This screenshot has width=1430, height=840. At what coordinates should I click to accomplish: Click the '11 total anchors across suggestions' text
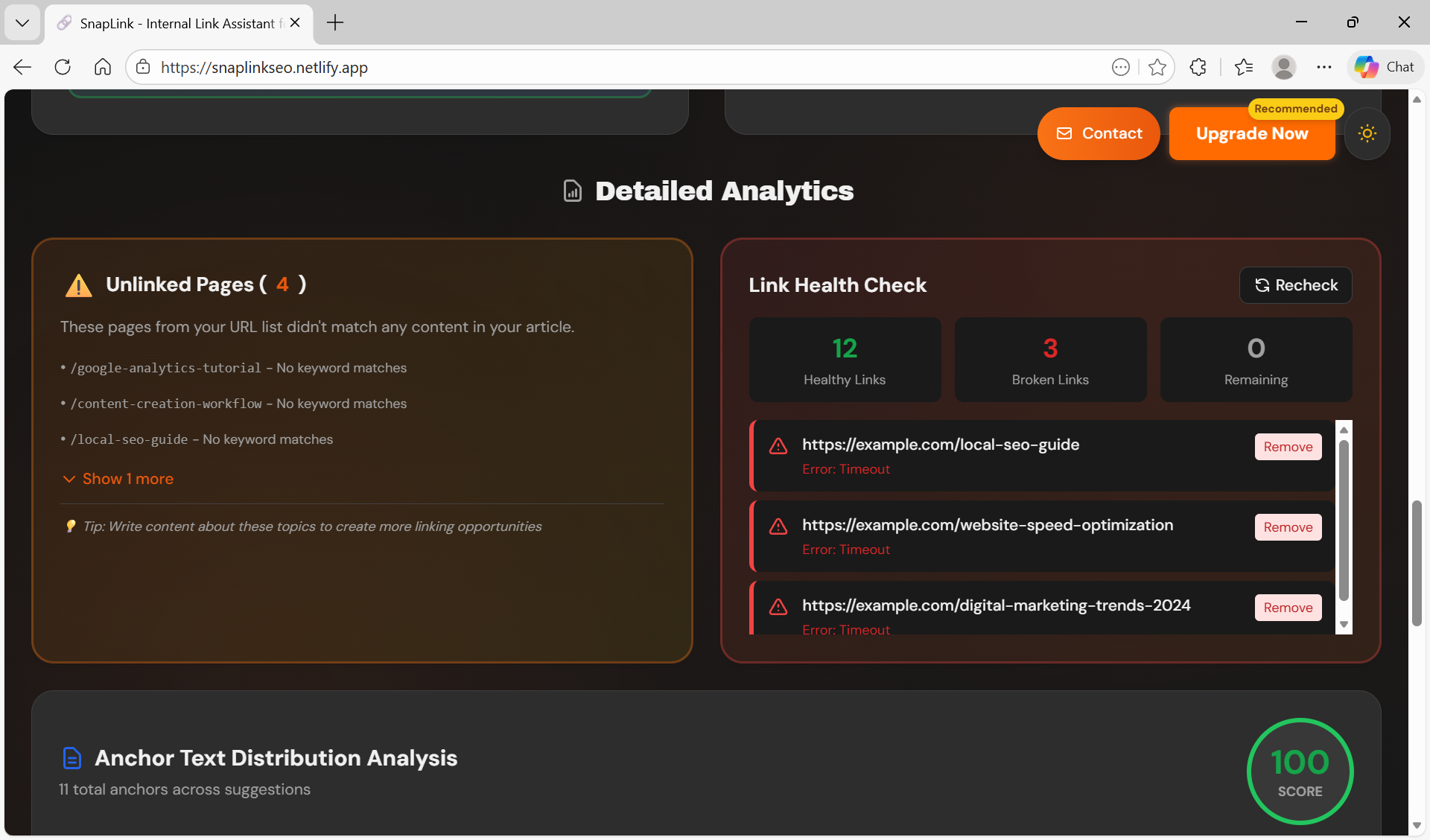(x=185, y=789)
